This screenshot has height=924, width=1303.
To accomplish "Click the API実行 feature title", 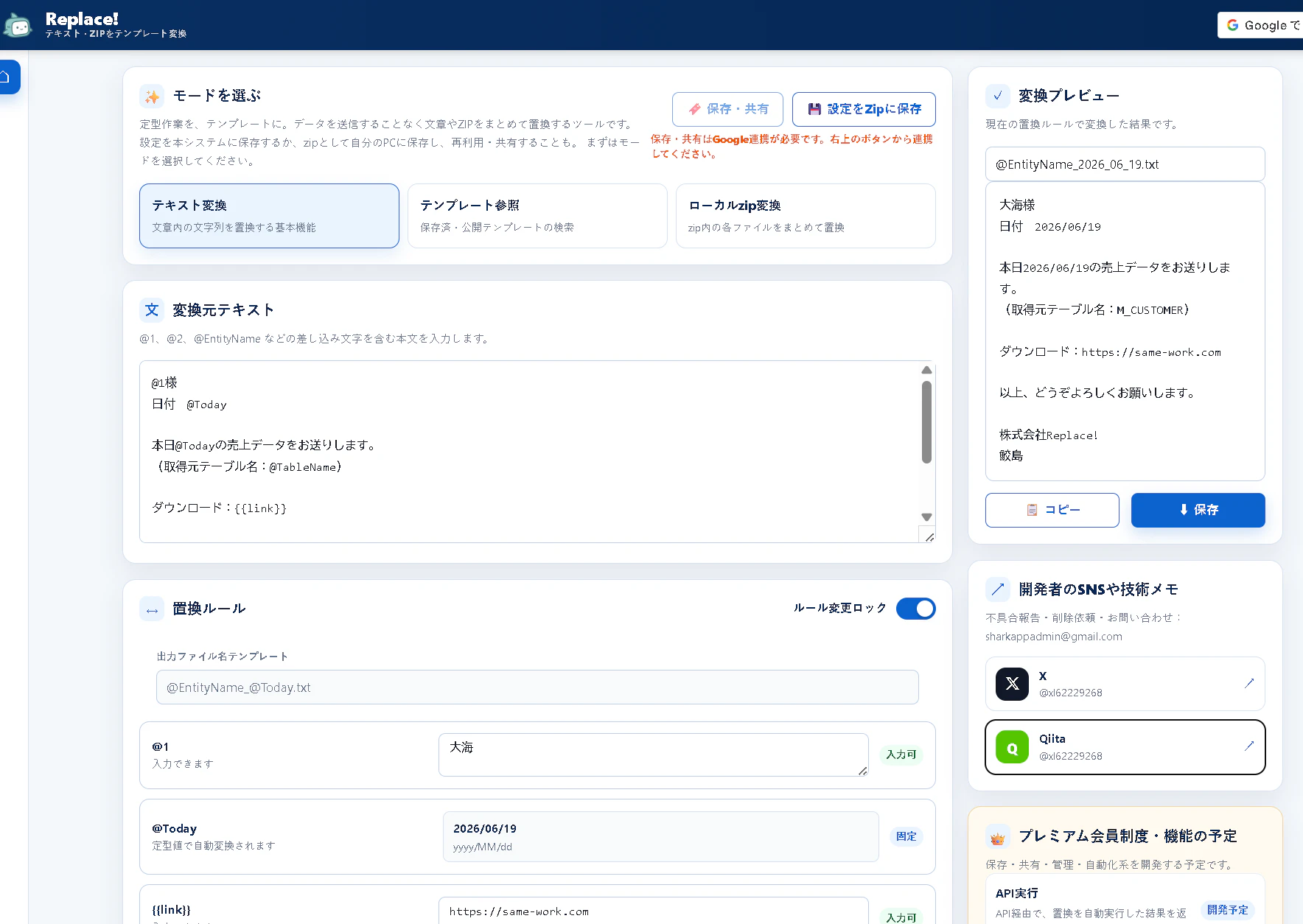I will [1017, 893].
